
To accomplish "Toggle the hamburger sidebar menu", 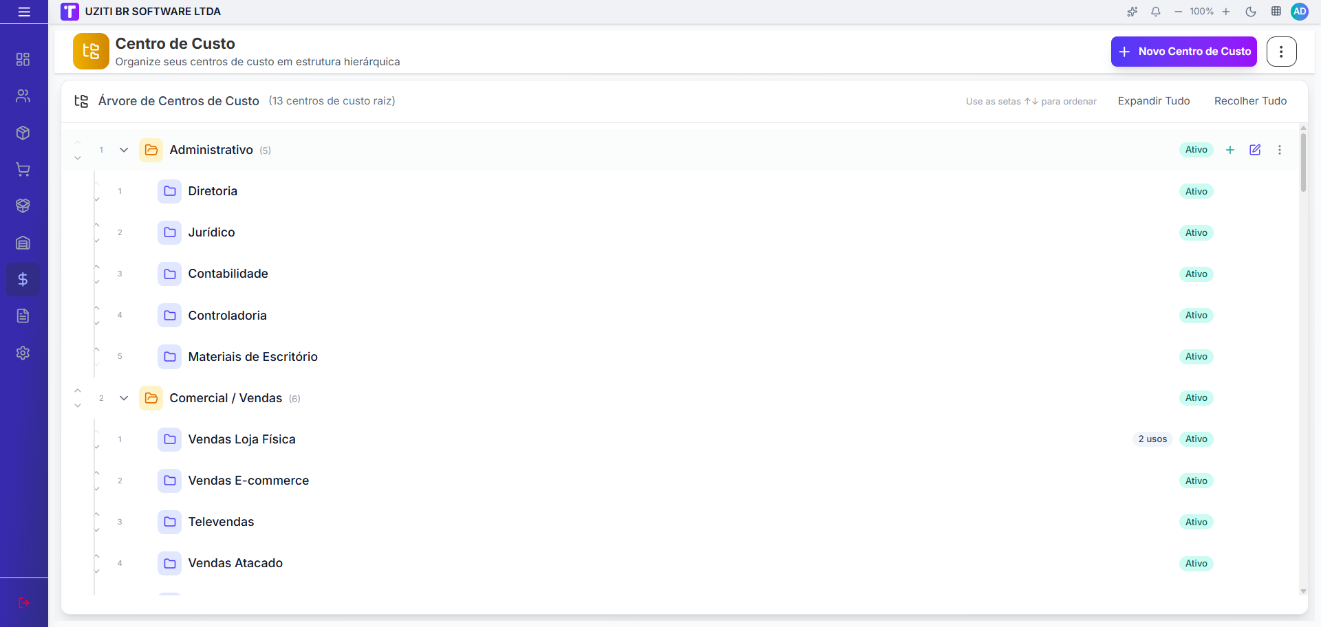I will (x=24, y=12).
